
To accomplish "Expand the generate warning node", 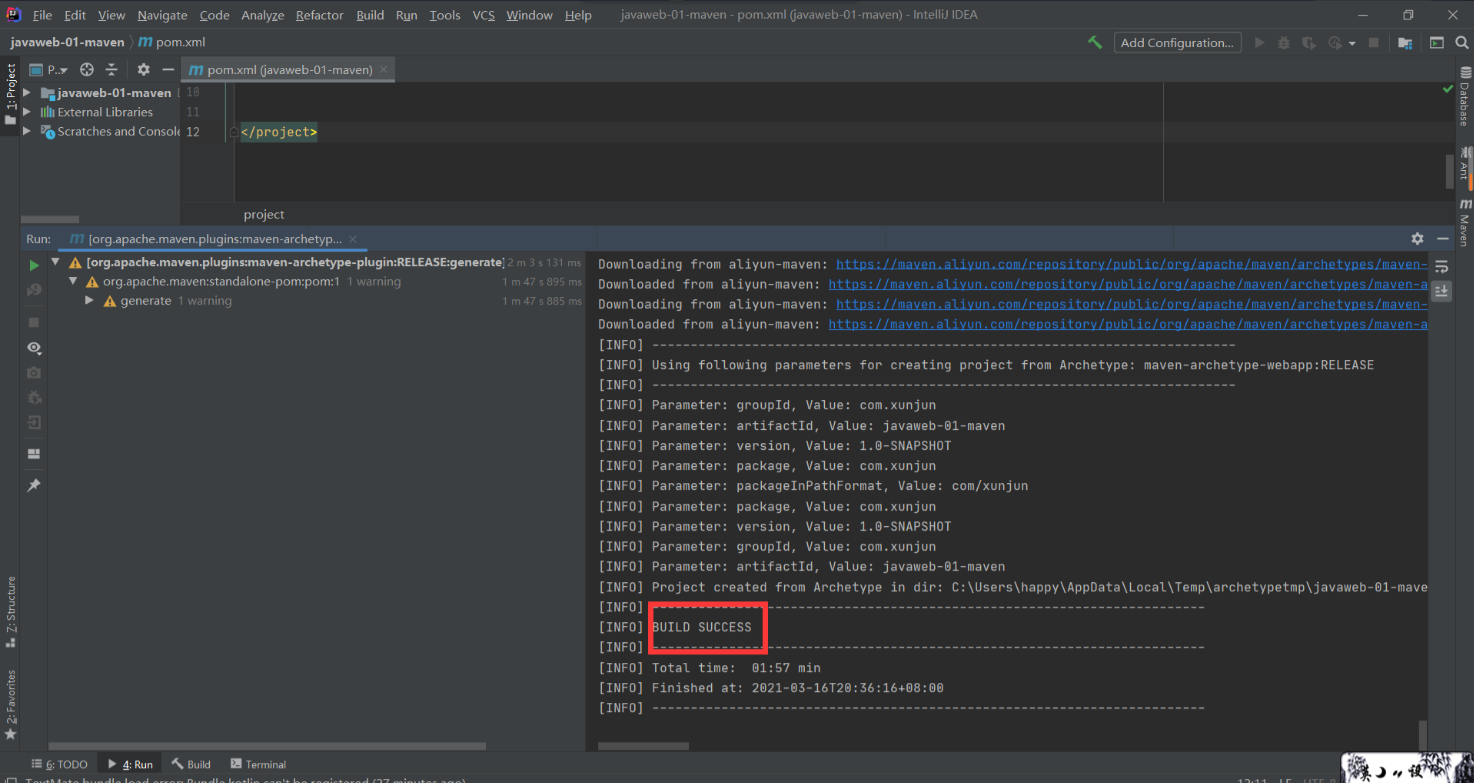I will pyautogui.click(x=90, y=301).
